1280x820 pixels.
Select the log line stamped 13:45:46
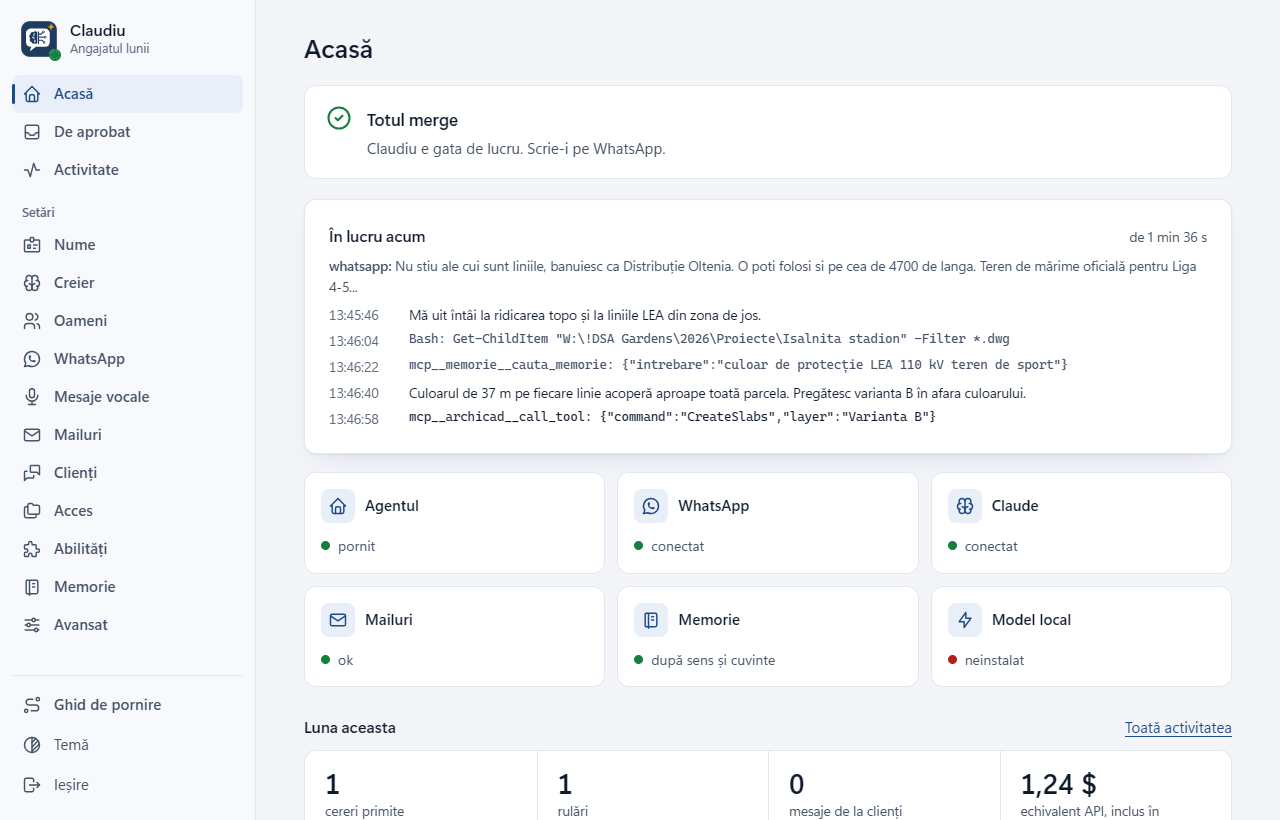click(768, 315)
